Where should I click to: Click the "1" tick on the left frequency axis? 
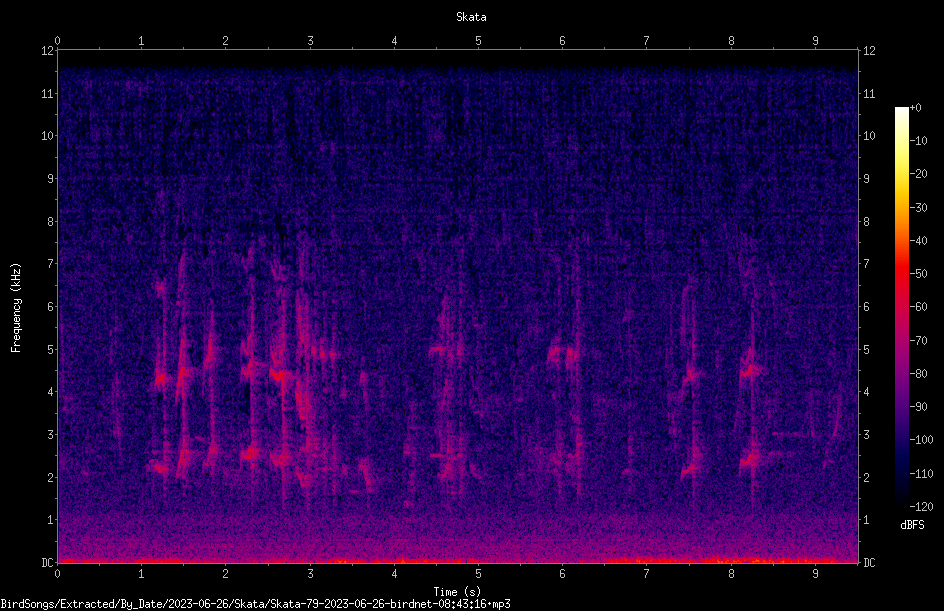(x=51, y=520)
